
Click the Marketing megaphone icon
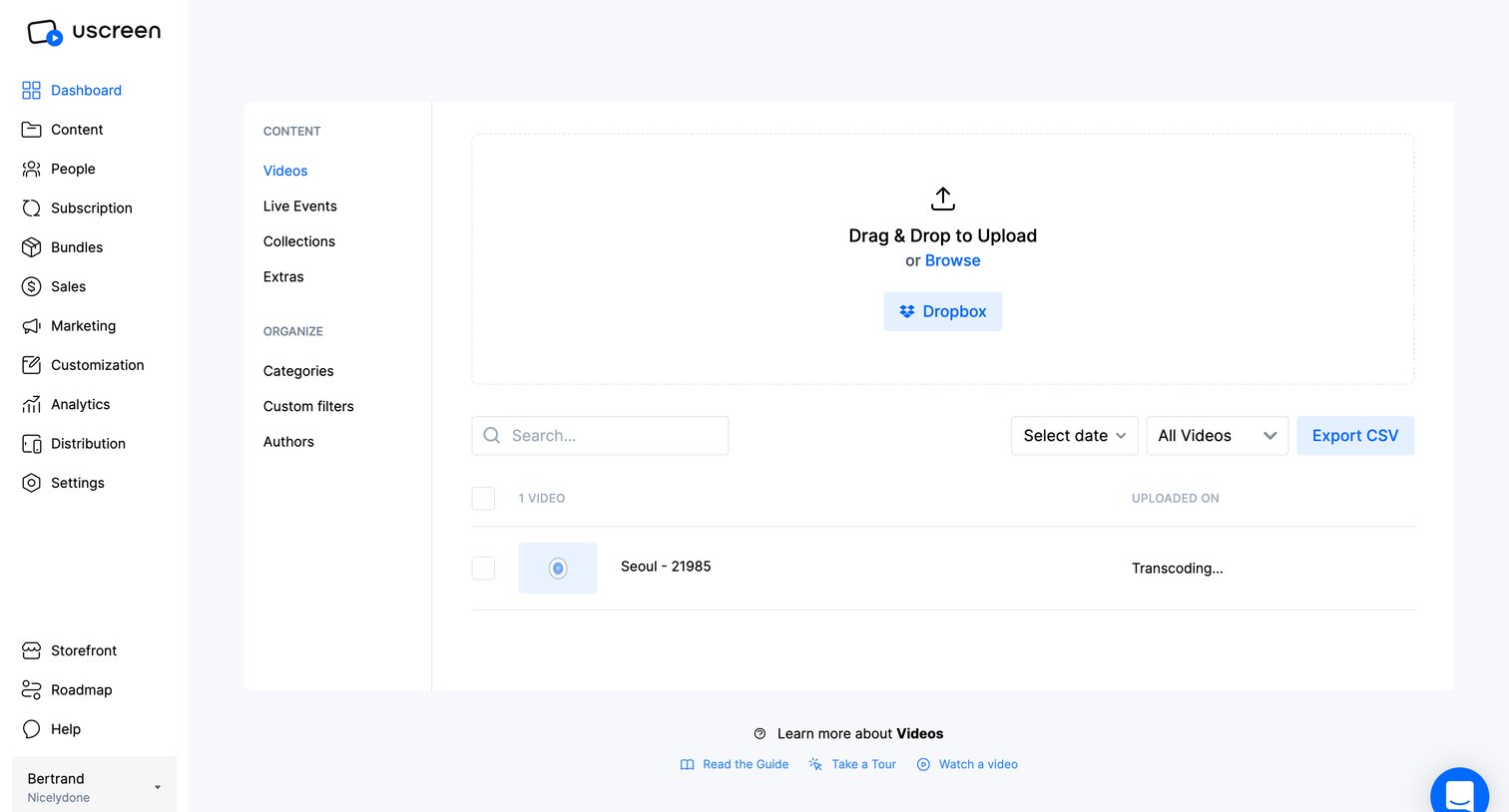tap(31, 326)
